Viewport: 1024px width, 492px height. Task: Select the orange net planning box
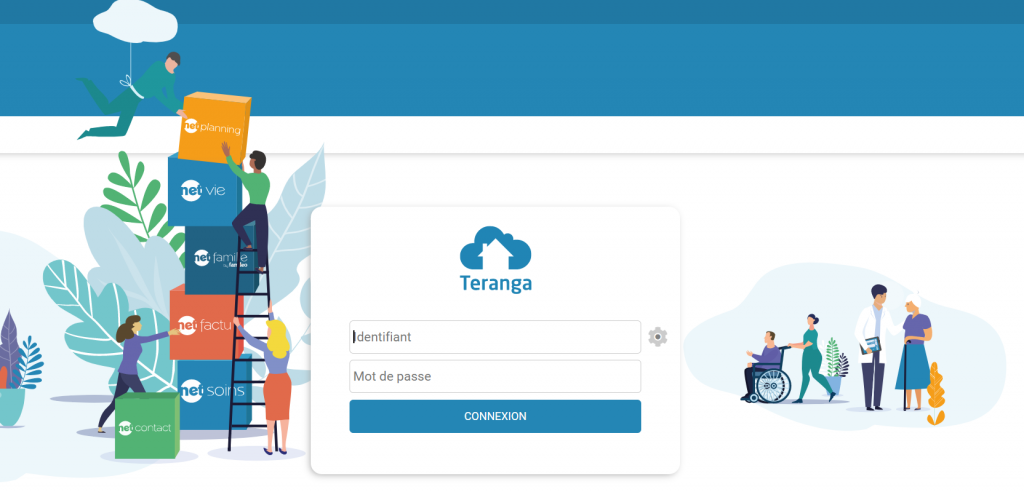(x=212, y=127)
